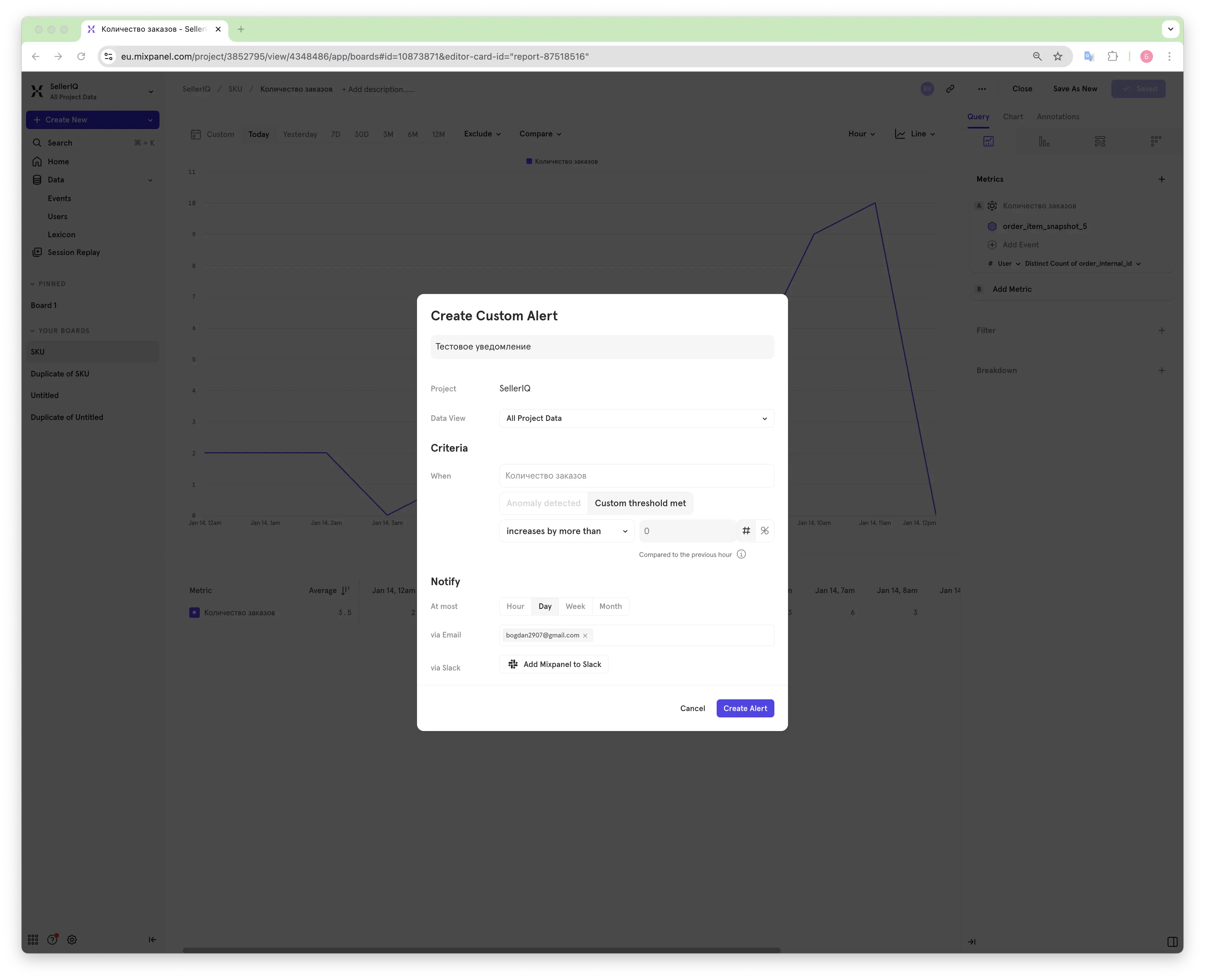Select the Funnels report type icon
The width and height of the screenshot is (1205, 980).
(x=1044, y=141)
